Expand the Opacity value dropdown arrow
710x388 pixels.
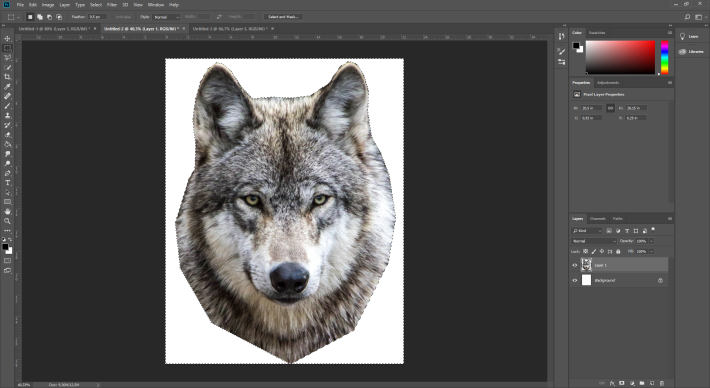point(652,241)
